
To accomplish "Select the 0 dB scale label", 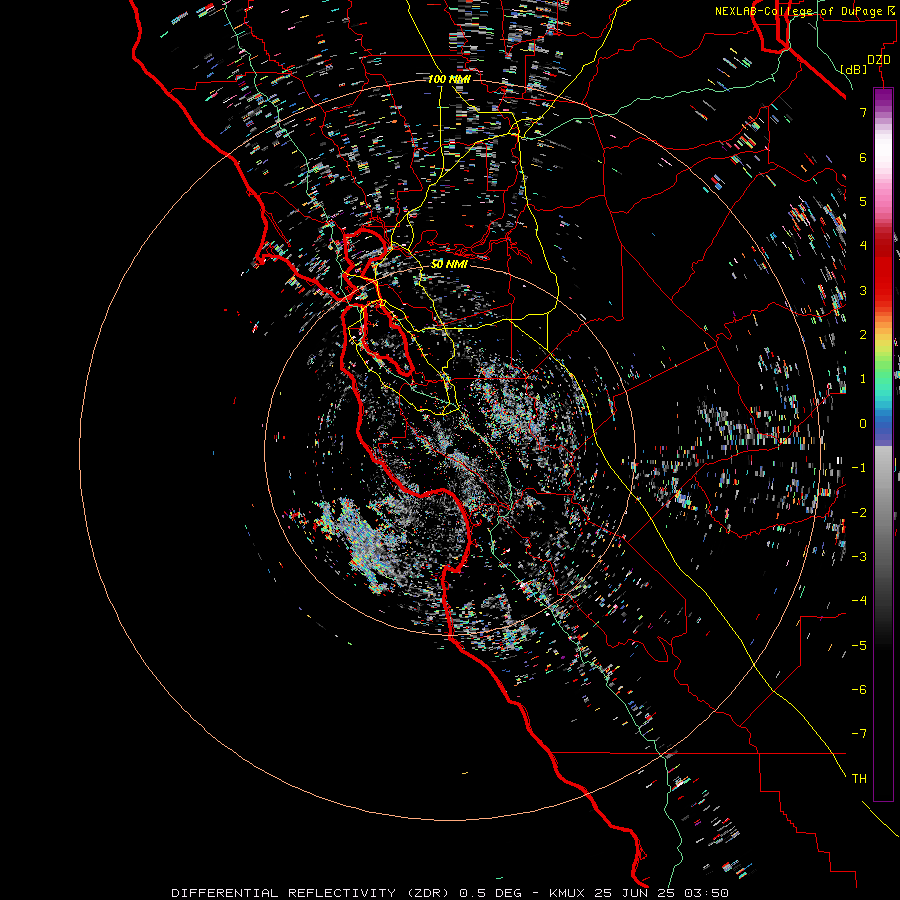I will (x=863, y=424).
